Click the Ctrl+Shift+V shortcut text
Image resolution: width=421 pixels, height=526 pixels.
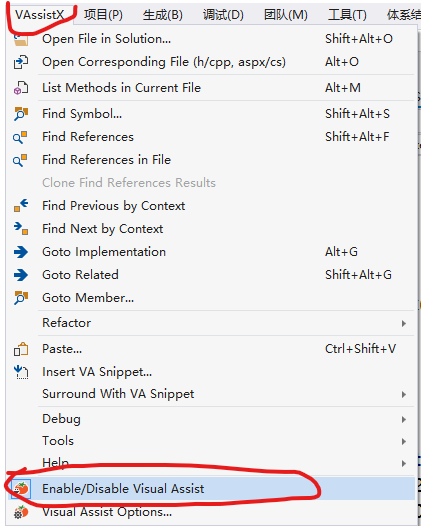pyautogui.click(x=360, y=349)
